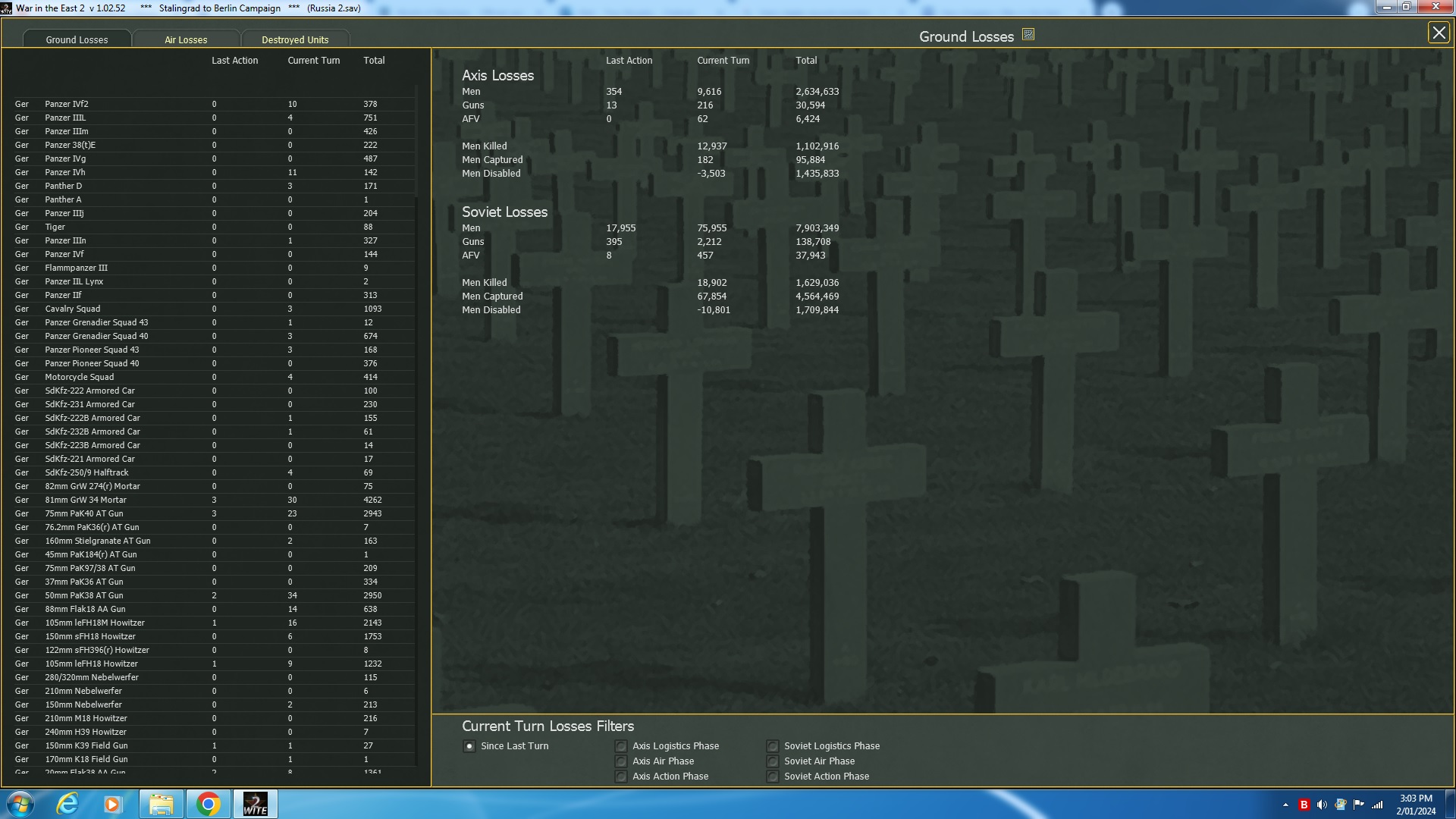Open Chrome from the taskbar
1456x819 pixels.
coord(208,804)
